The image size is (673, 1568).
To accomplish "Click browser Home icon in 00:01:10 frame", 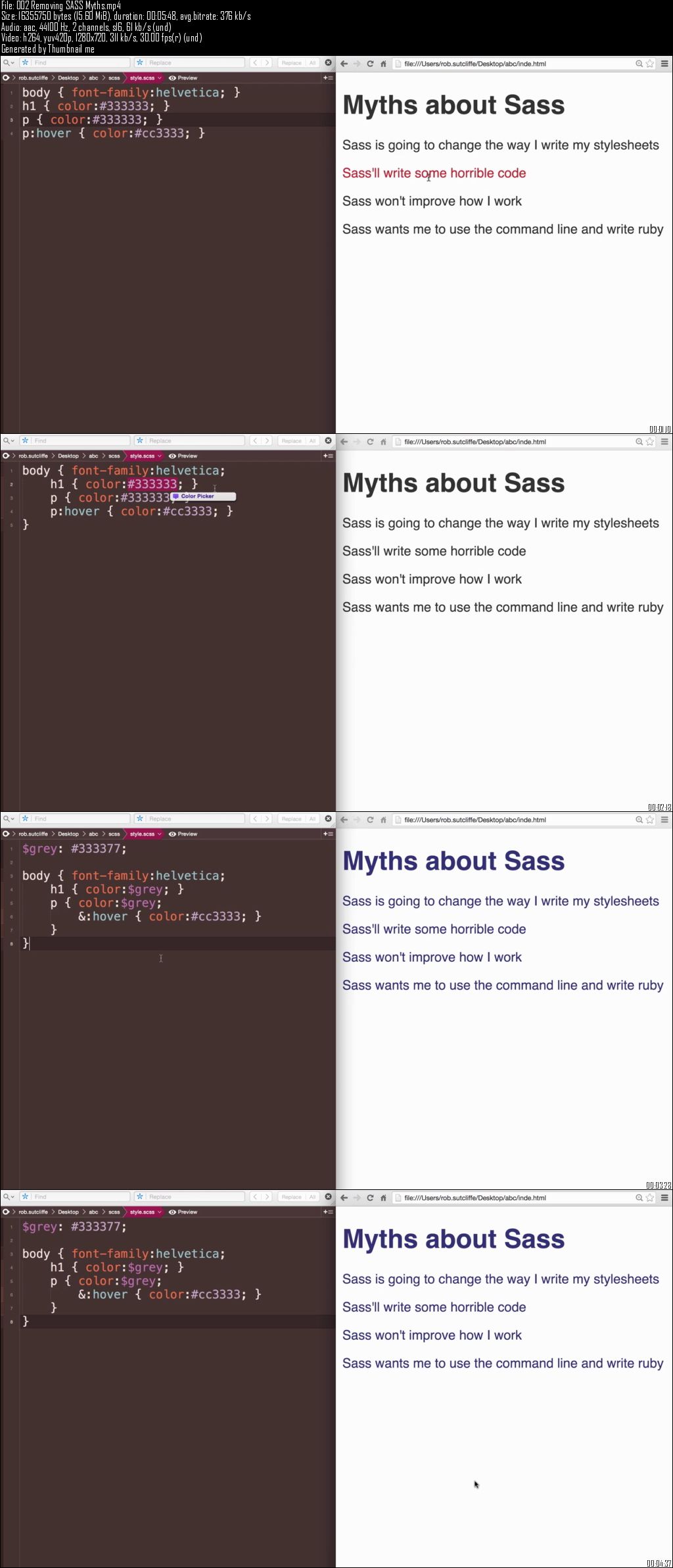I will pos(383,64).
